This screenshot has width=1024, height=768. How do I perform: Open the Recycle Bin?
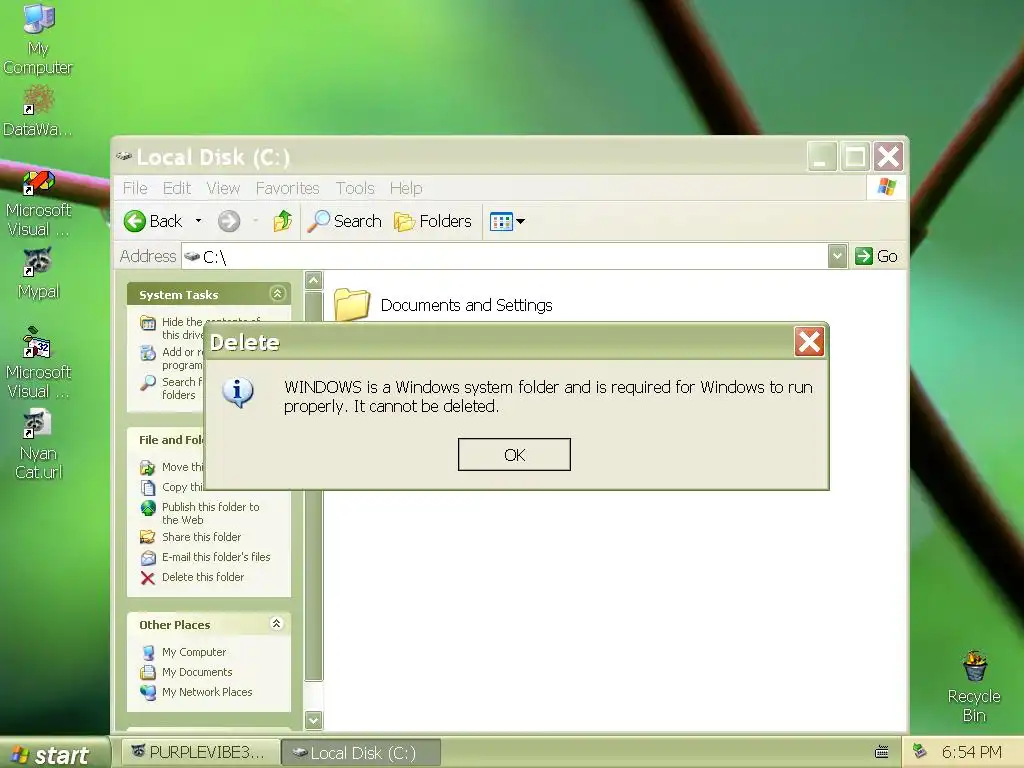(974, 687)
